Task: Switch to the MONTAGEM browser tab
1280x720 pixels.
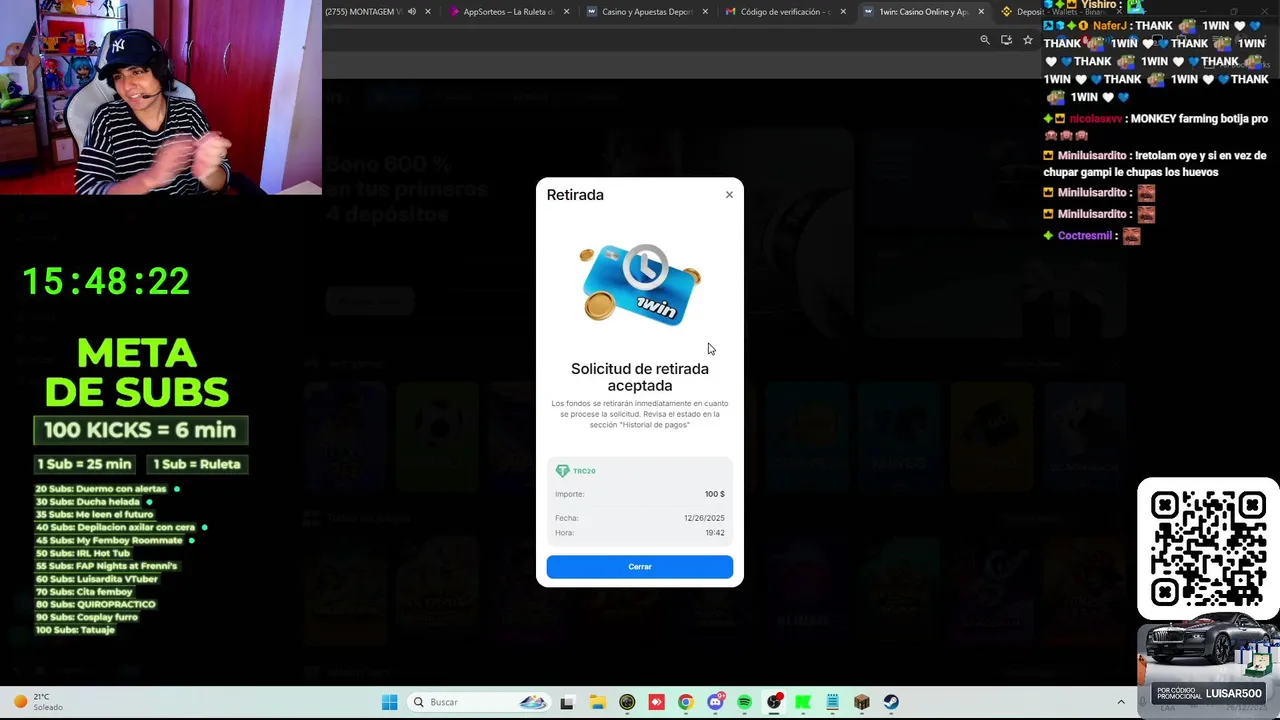Action: (362, 12)
